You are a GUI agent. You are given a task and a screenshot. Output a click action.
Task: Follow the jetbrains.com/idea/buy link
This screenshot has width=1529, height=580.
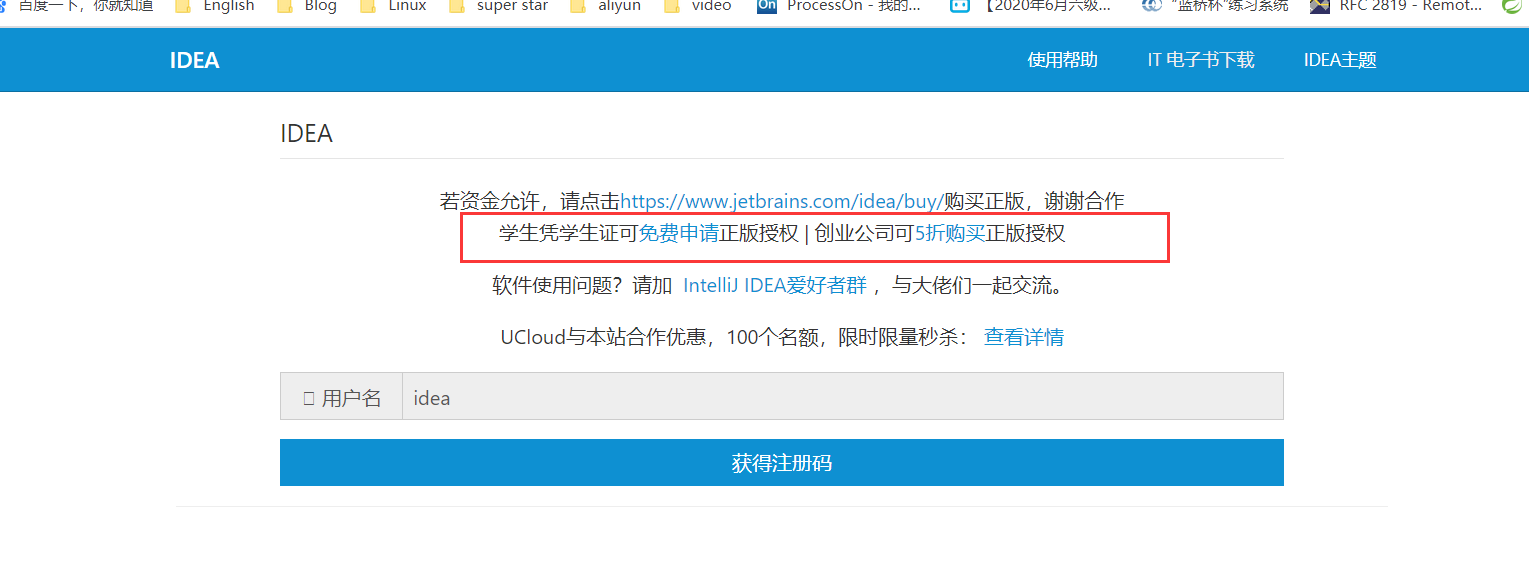click(x=782, y=201)
